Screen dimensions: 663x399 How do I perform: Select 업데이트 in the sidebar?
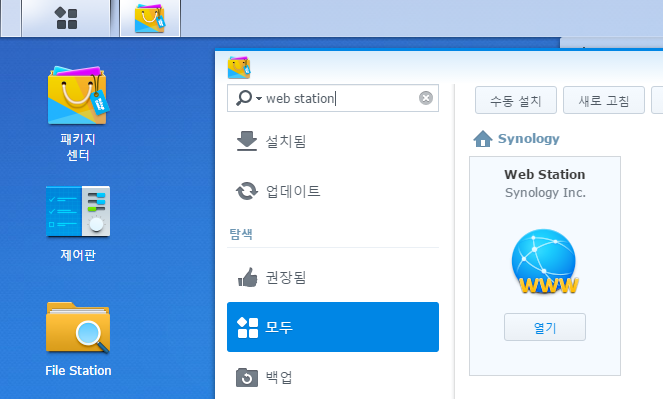pos(333,191)
